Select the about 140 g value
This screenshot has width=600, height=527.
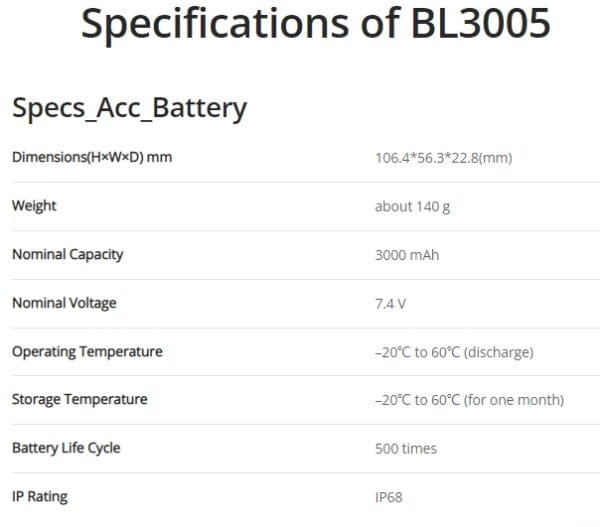pos(412,207)
